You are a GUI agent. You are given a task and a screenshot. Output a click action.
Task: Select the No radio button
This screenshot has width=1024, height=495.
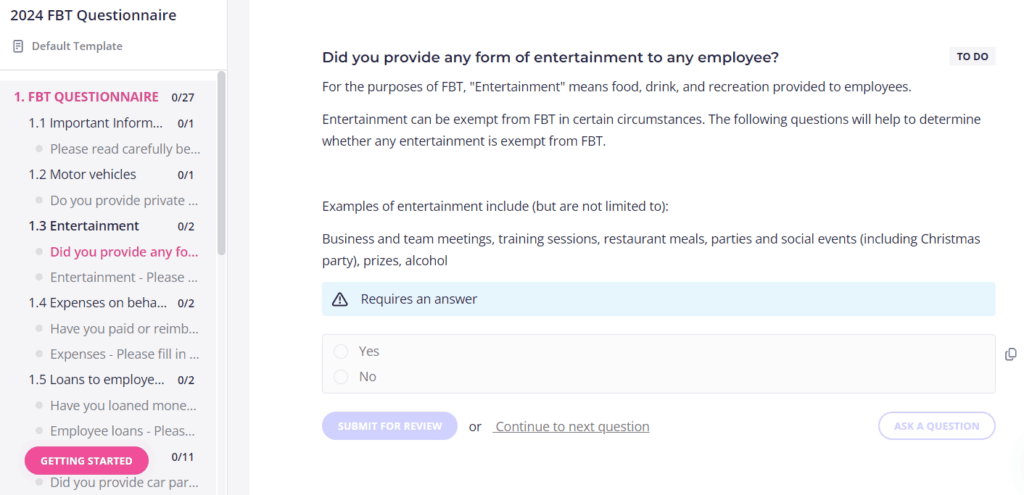click(x=341, y=377)
